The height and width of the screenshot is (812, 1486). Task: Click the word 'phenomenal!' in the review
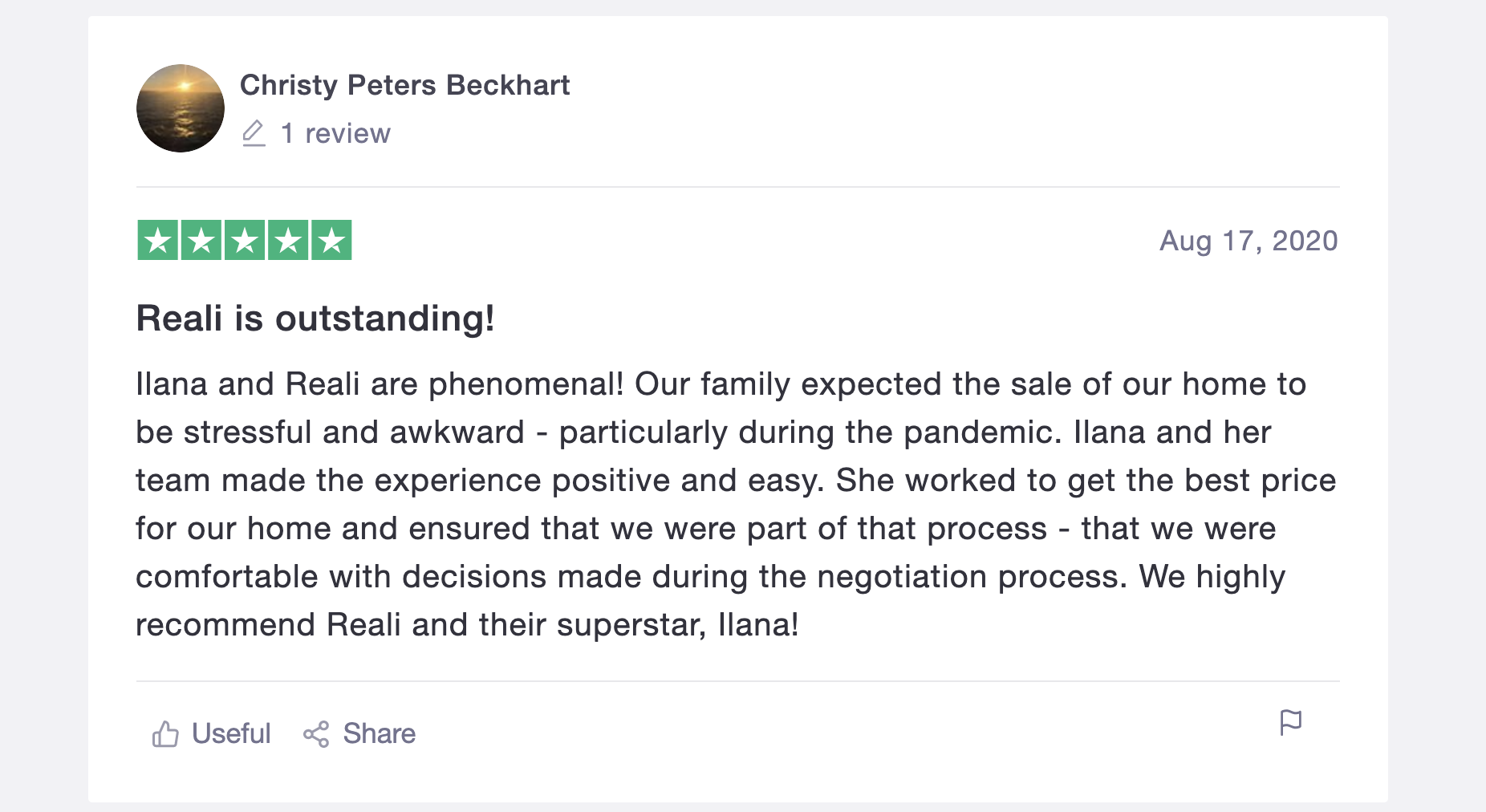(x=526, y=384)
